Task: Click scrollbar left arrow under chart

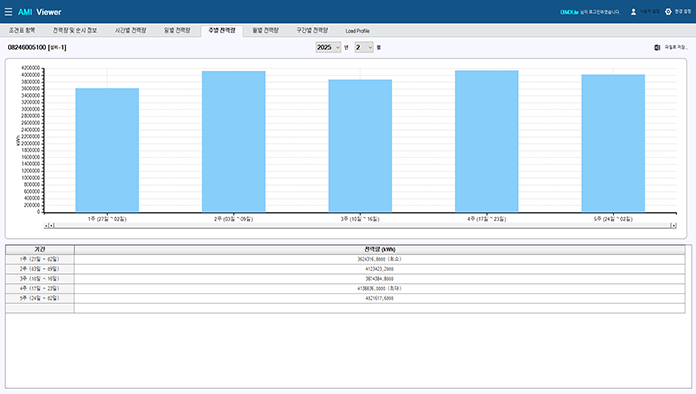Action: [x=46, y=226]
